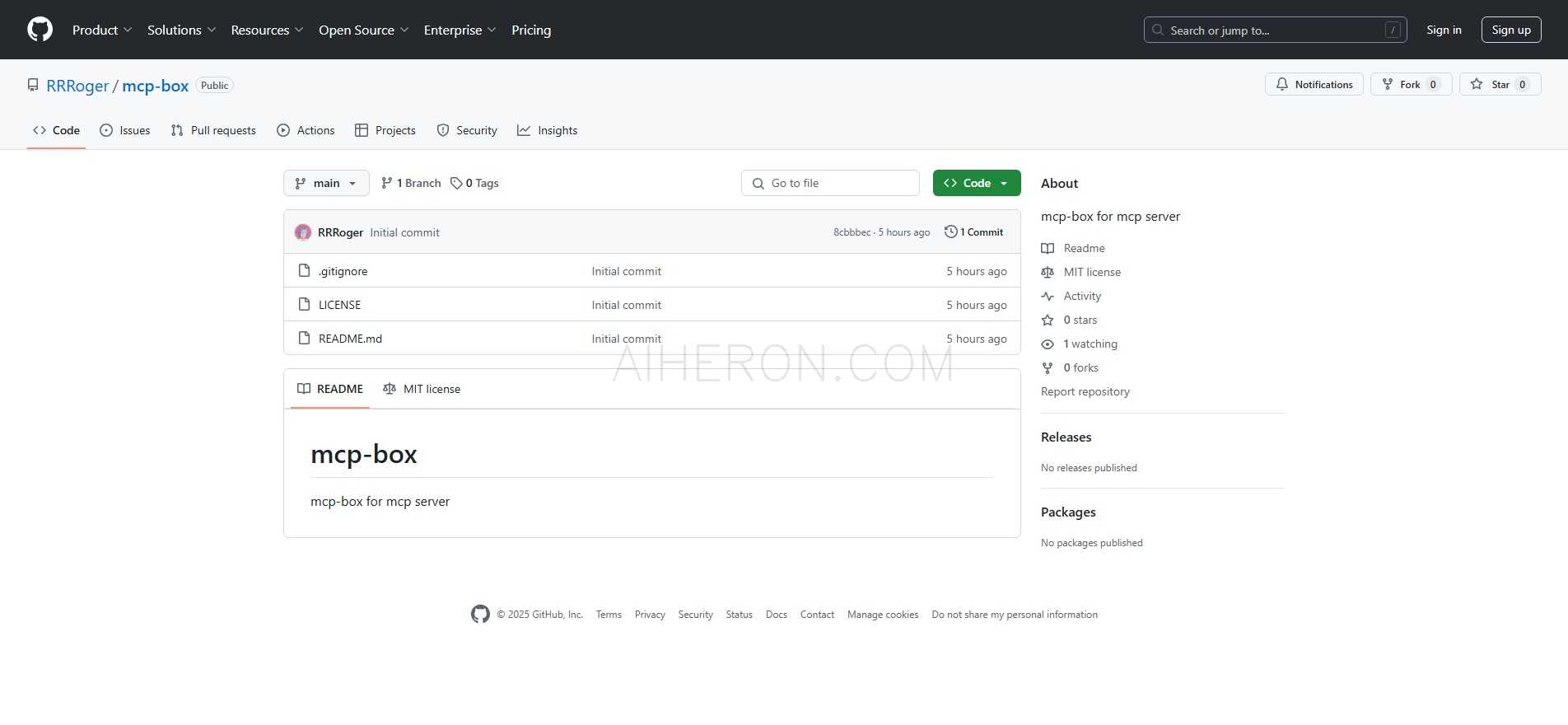
Task: Switch to the Actions tab
Action: click(x=306, y=130)
